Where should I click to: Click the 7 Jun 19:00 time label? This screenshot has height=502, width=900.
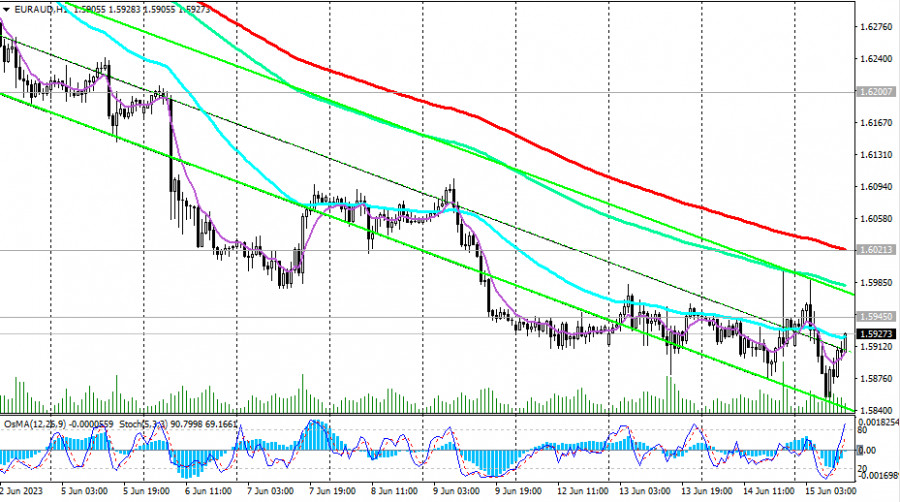tap(333, 491)
